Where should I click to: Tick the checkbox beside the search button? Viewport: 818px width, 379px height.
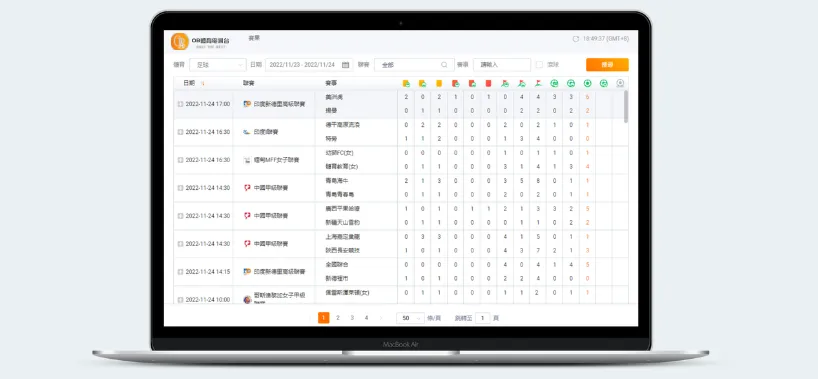pyautogui.click(x=539, y=65)
